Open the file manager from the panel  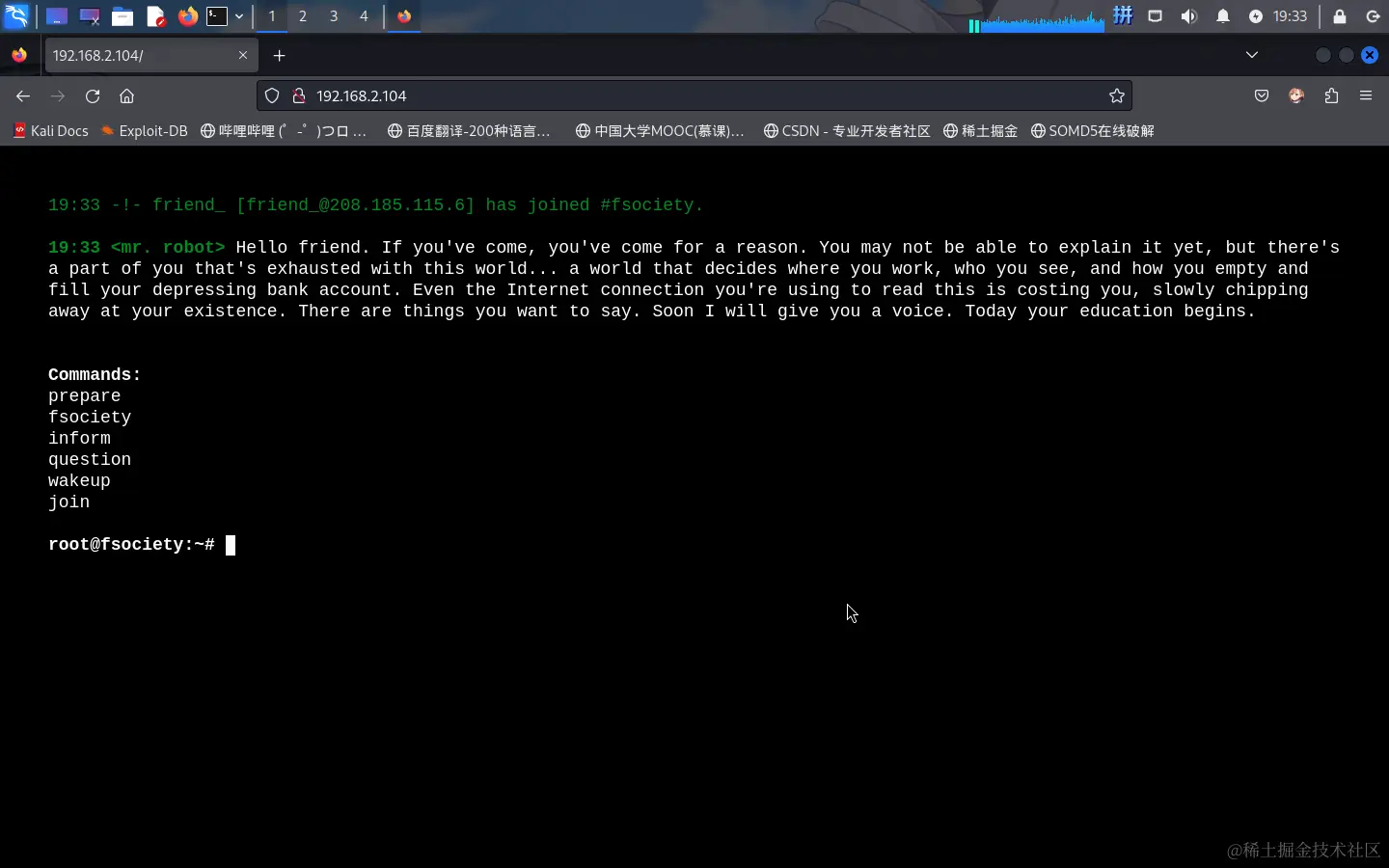tap(123, 16)
